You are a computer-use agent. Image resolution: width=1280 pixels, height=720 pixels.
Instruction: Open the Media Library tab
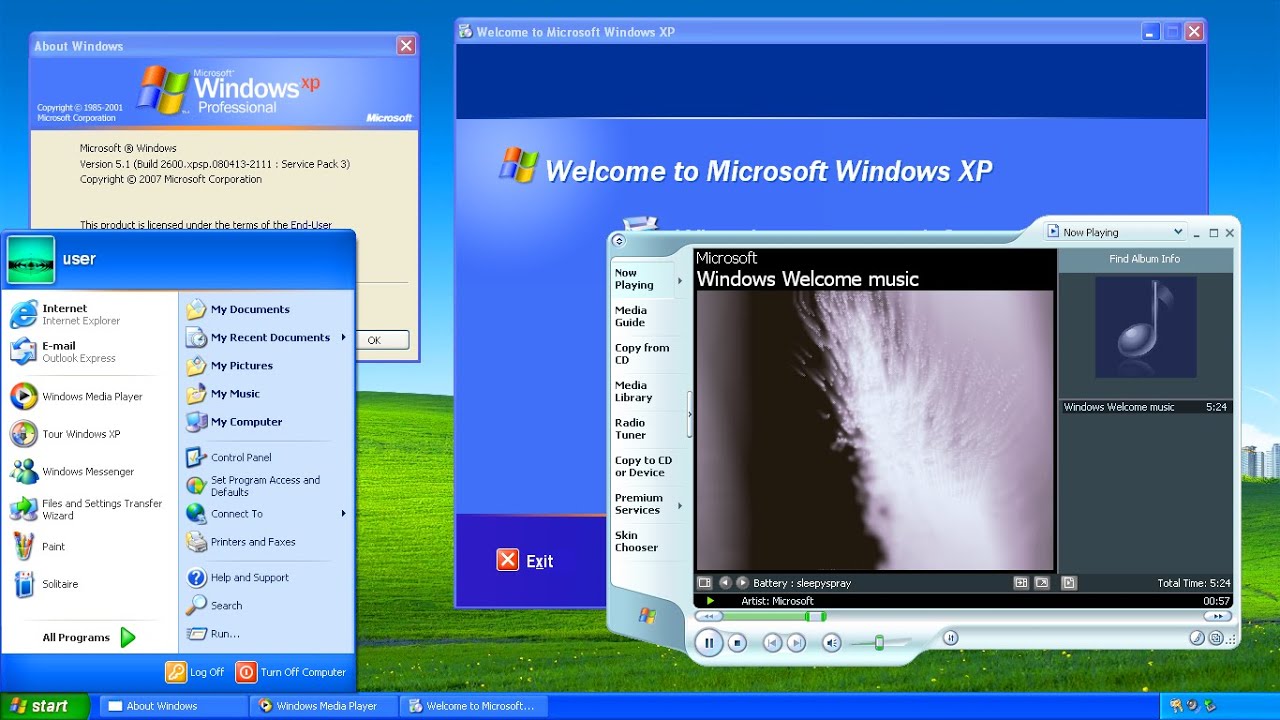coord(642,391)
